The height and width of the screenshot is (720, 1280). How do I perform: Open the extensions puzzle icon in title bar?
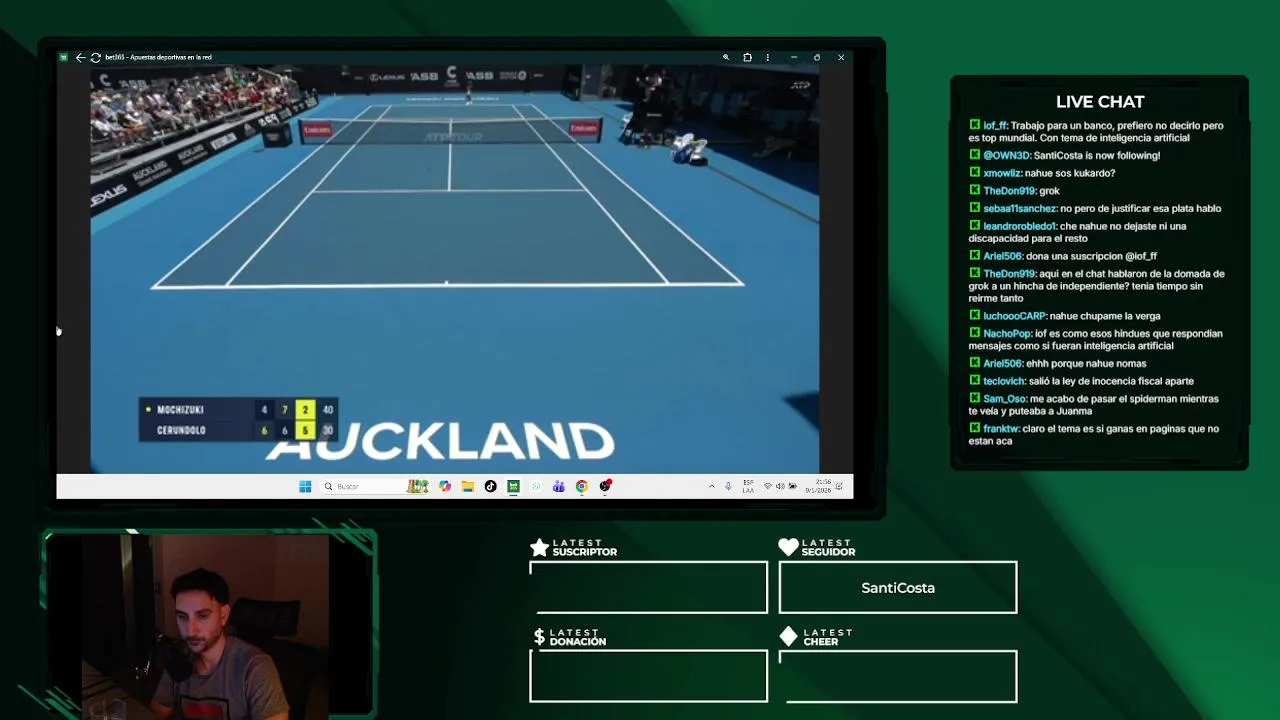747,57
